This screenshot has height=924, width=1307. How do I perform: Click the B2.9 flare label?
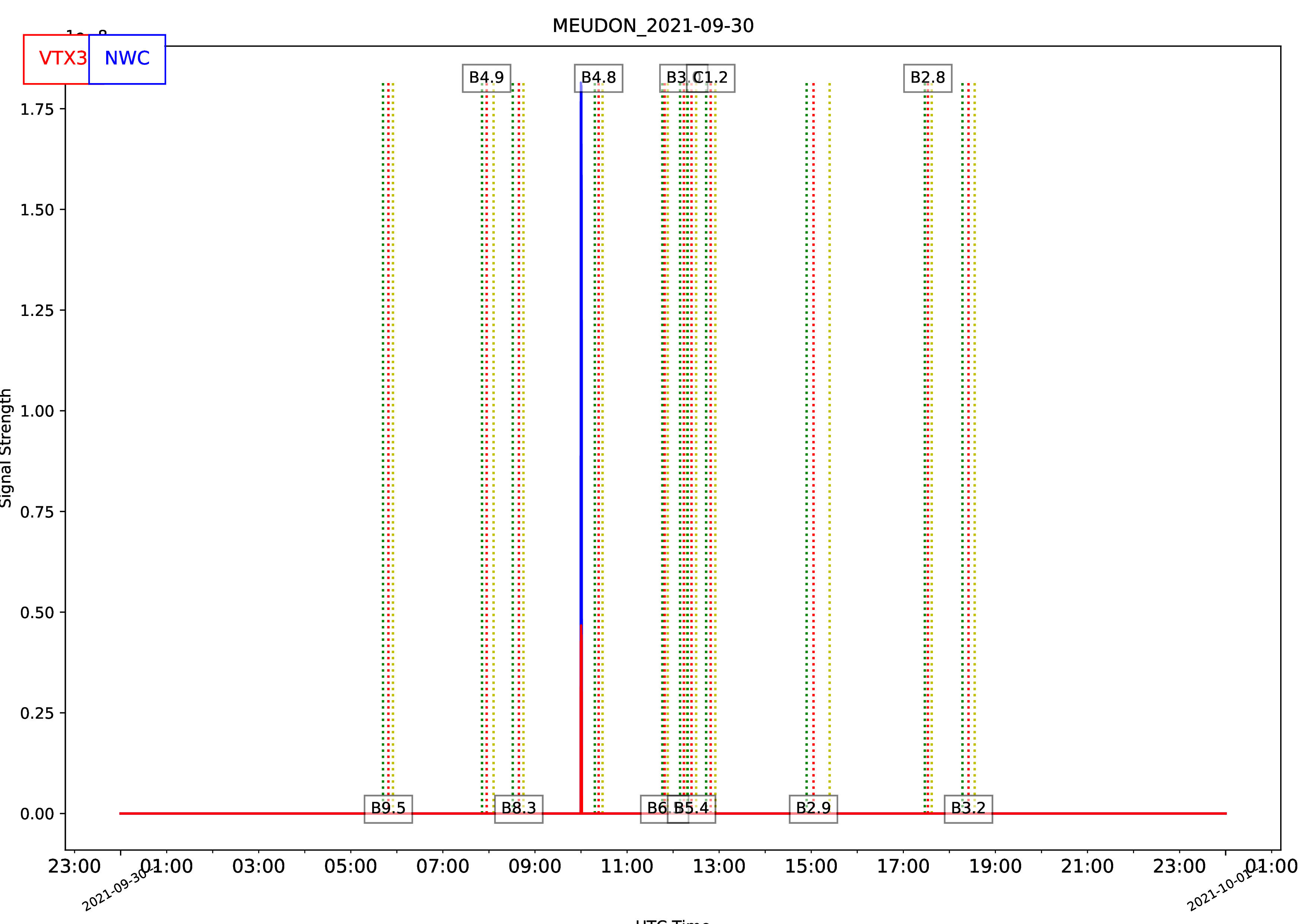(813, 808)
